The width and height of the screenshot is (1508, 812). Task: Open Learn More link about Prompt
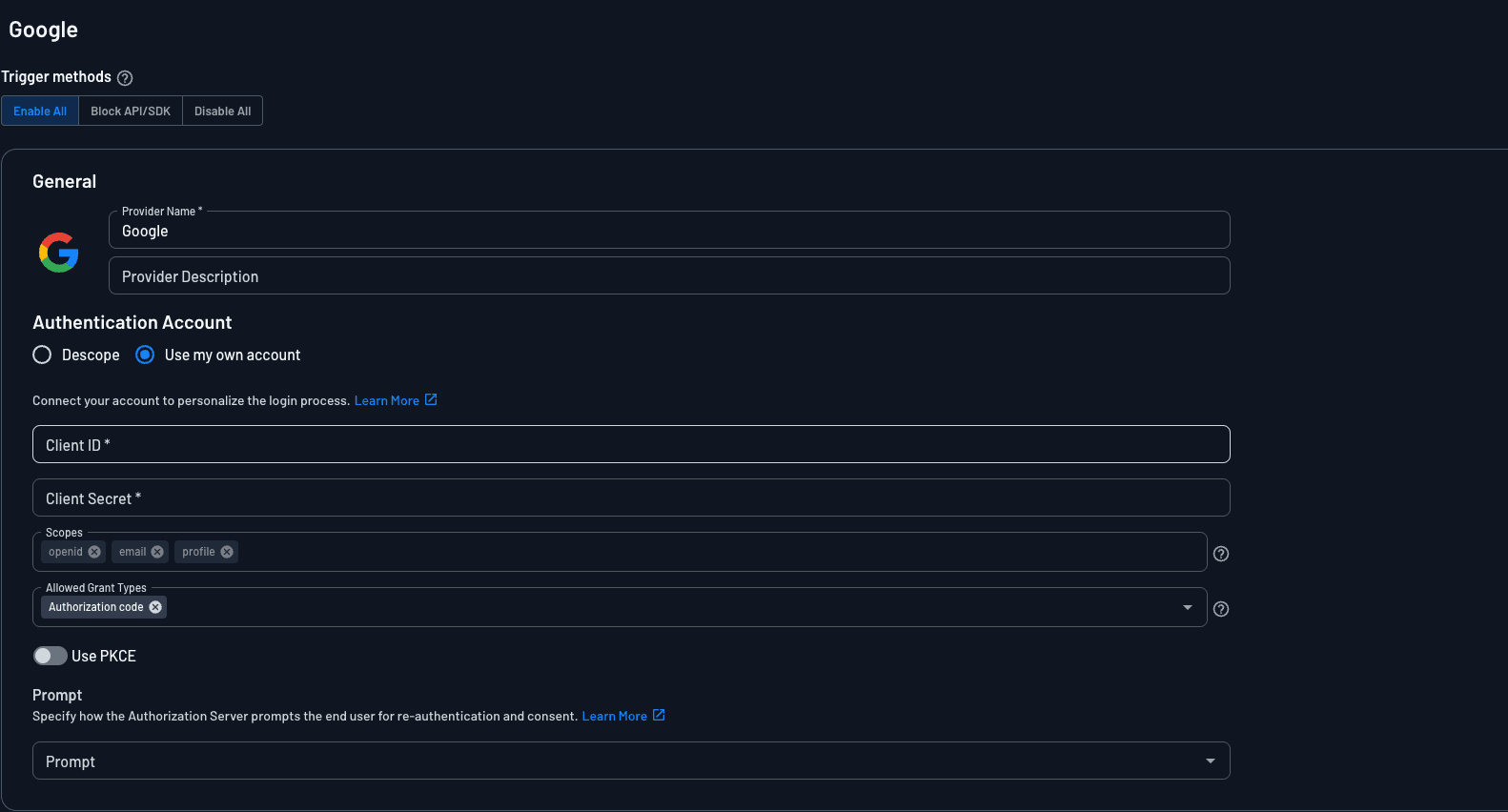coord(615,716)
